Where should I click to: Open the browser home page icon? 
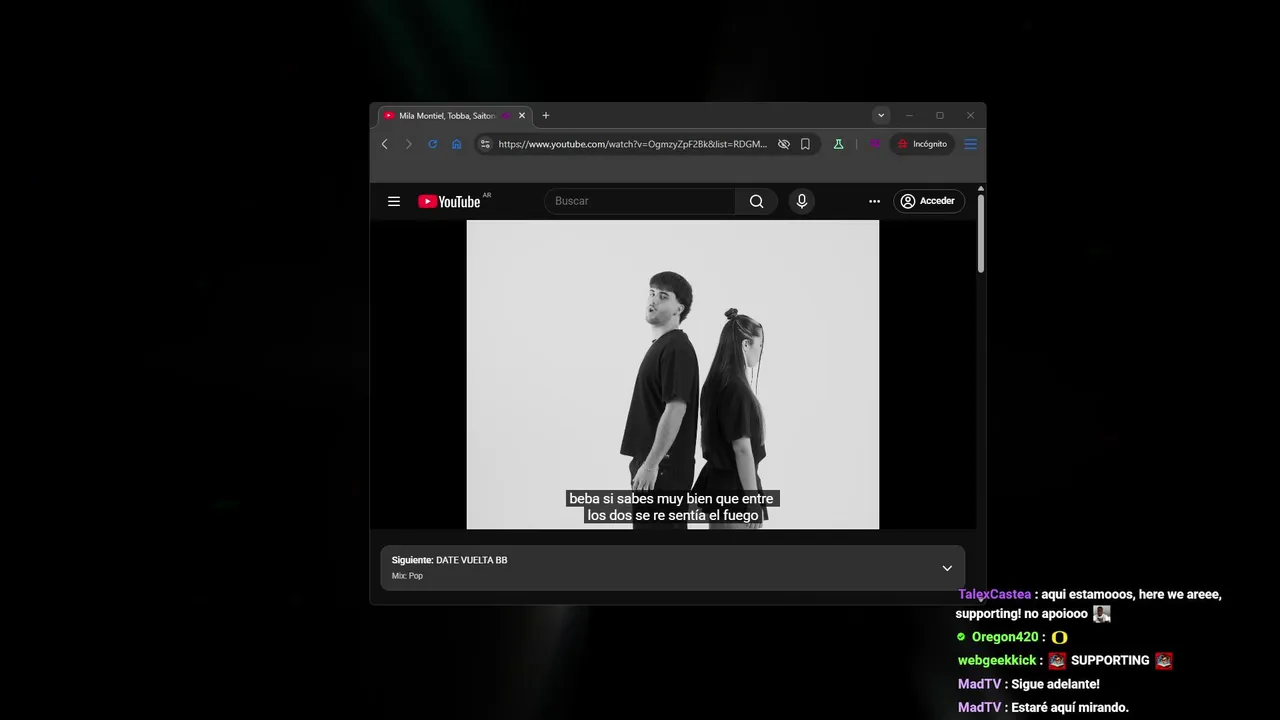pyautogui.click(x=456, y=144)
